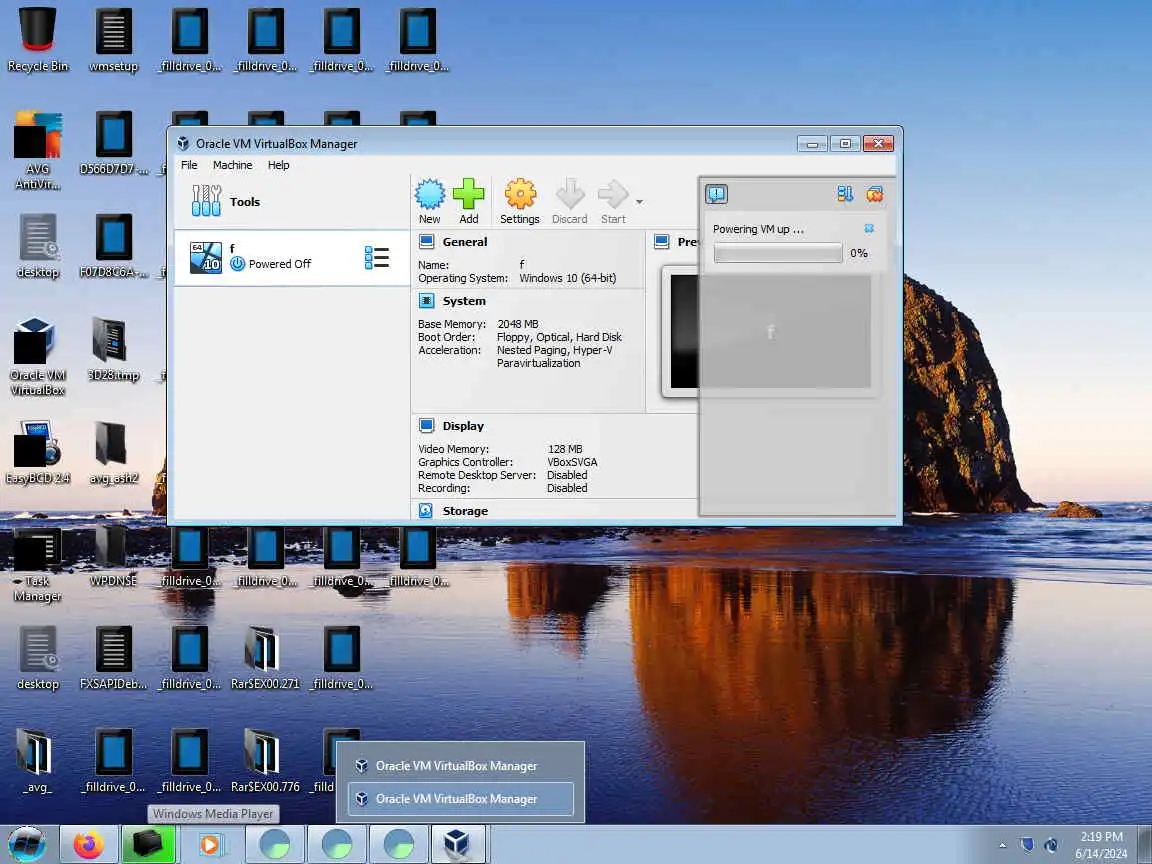Select the FXSAPIDeb desktop file
The height and width of the screenshot is (864, 1152).
(113, 658)
